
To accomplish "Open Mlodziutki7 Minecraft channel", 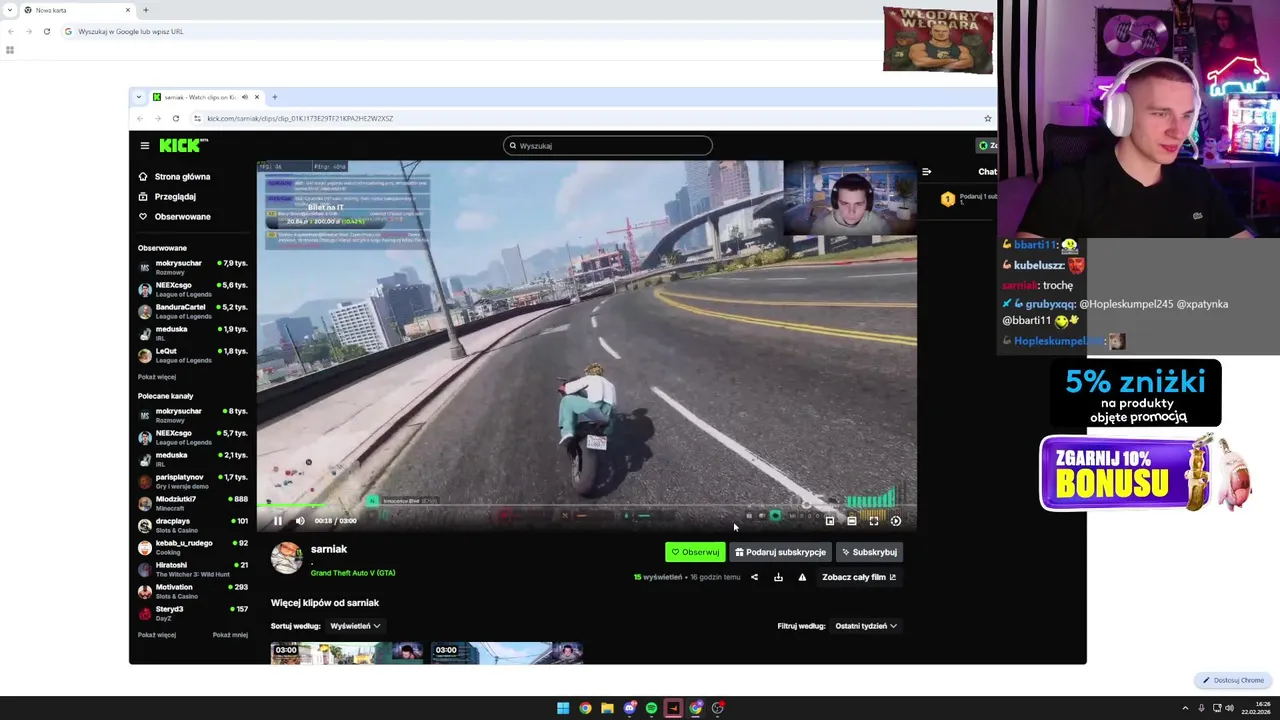I will click(x=193, y=503).
